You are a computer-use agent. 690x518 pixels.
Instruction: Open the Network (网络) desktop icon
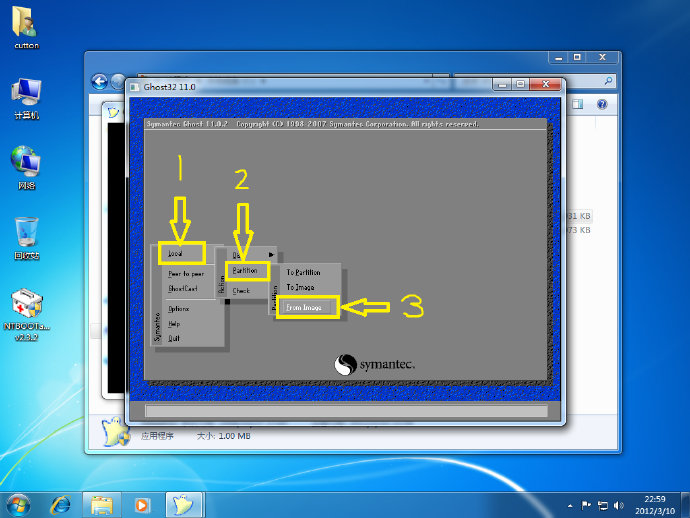[26, 168]
